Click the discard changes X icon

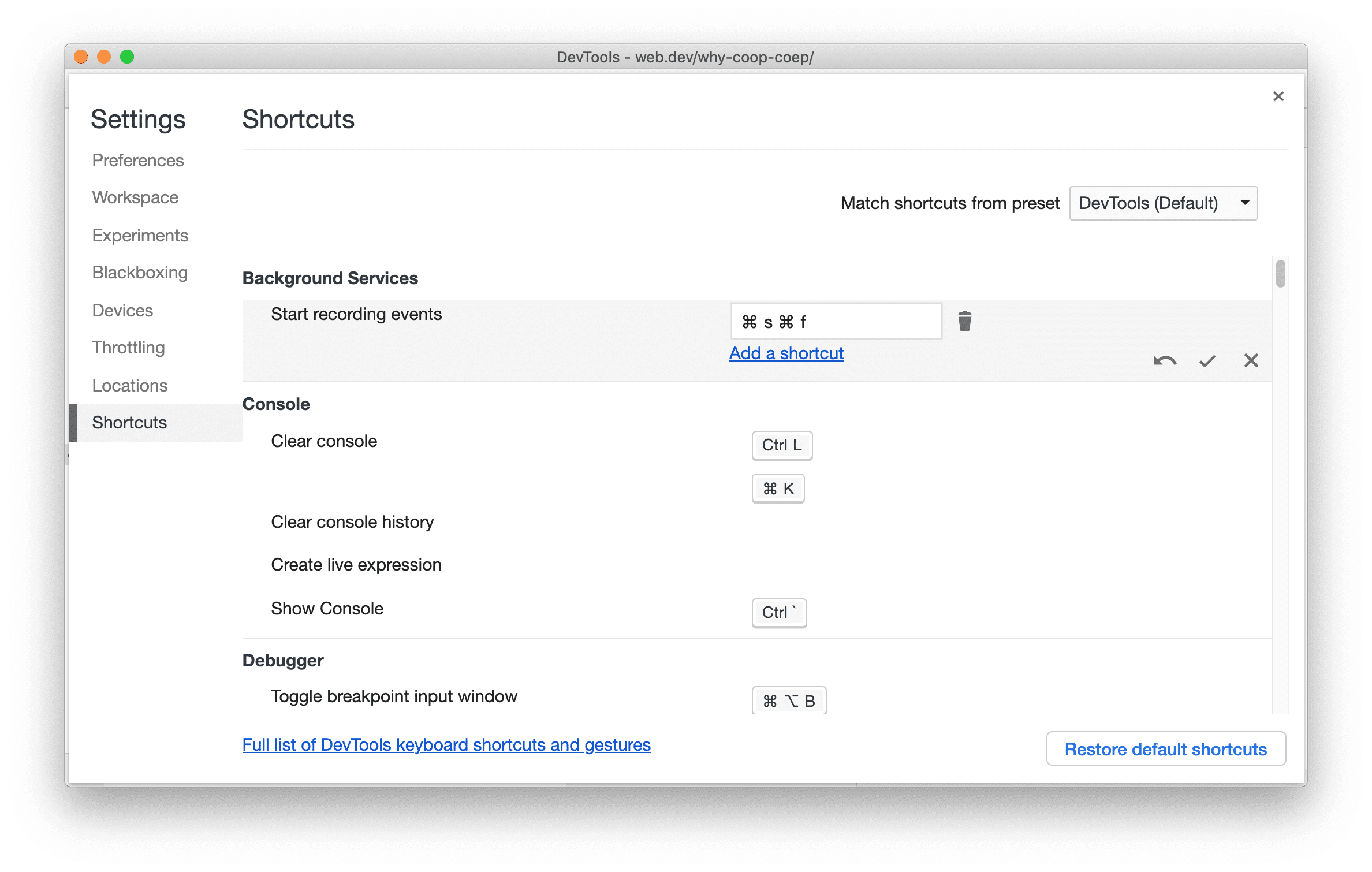[1250, 360]
